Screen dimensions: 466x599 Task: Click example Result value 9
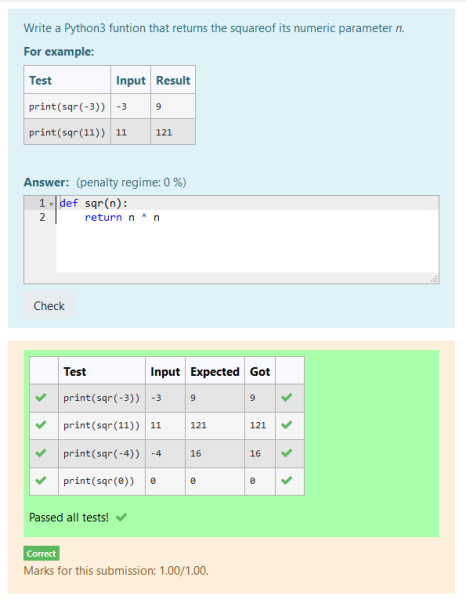[x=159, y=107]
